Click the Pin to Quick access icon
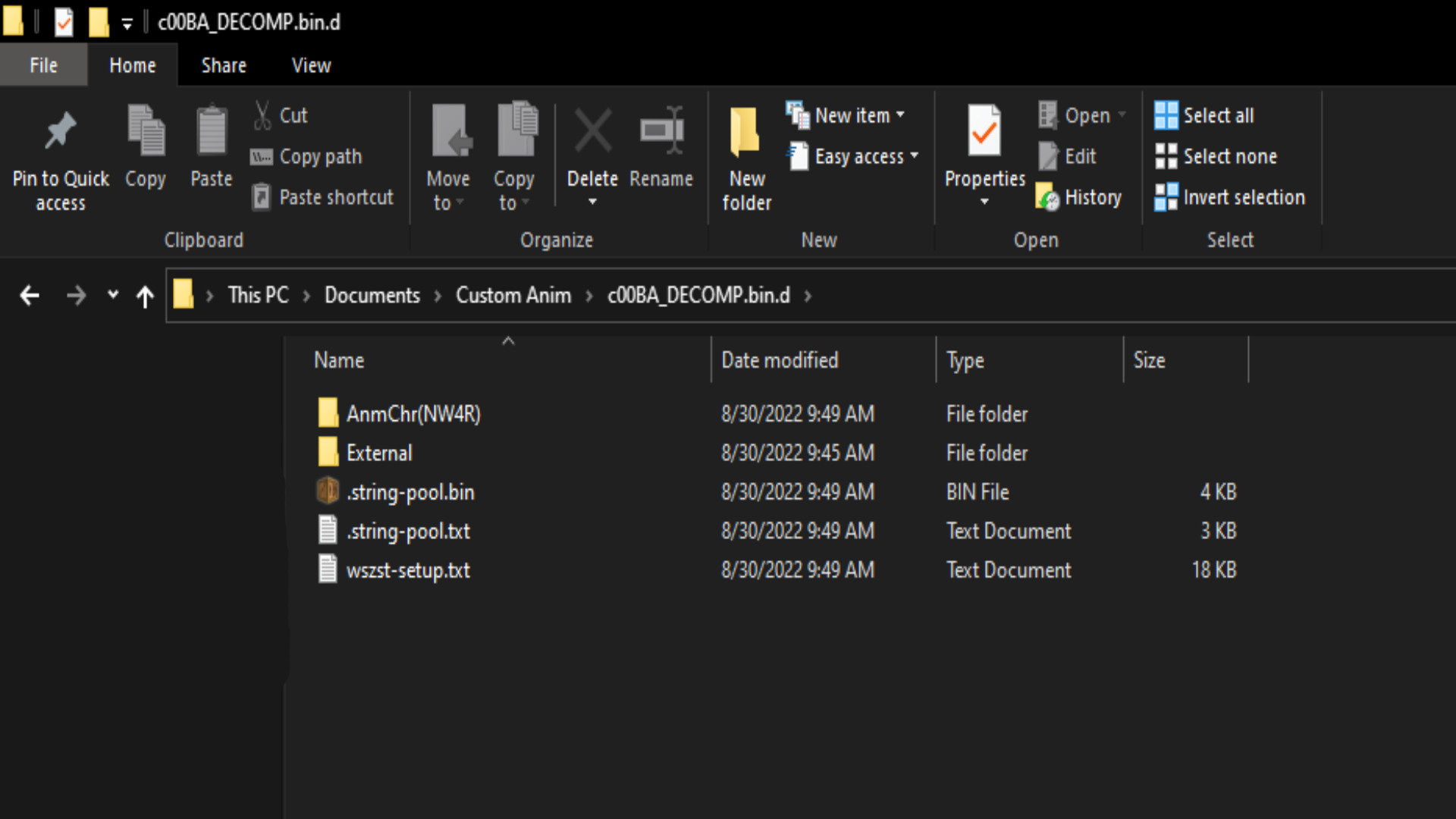1456x819 pixels. click(x=60, y=132)
